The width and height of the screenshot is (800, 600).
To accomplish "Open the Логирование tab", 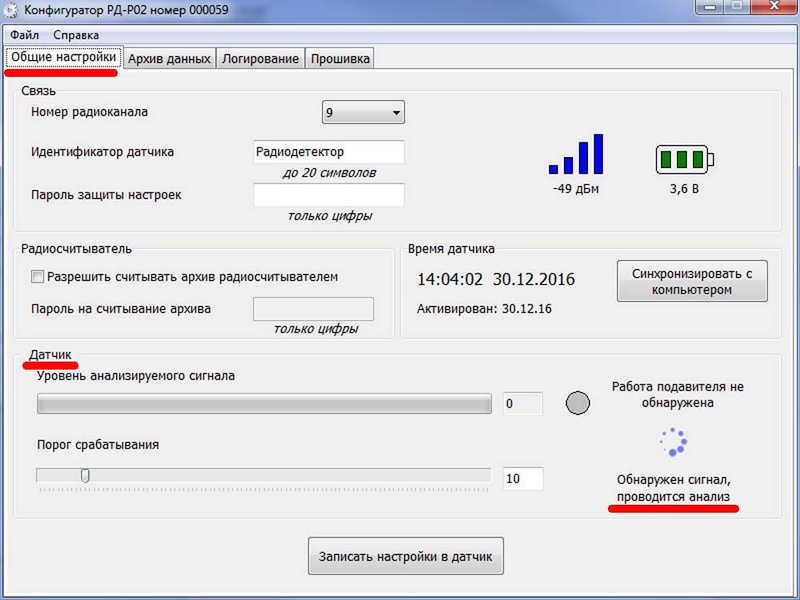I will [260, 59].
